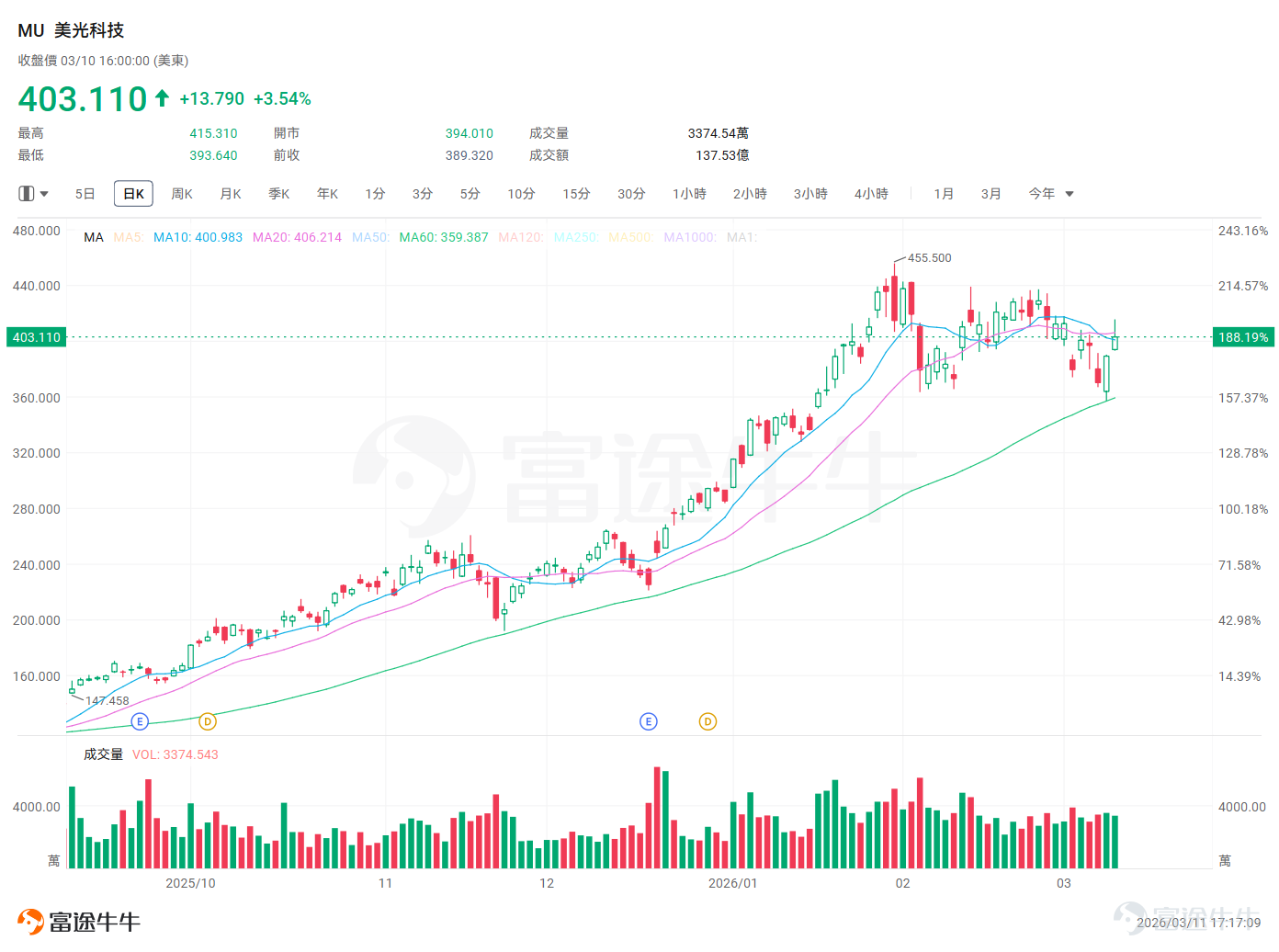Click the green up arrow beside the price
The height and width of the screenshot is (952, 1279).
(x=162, y=98)
